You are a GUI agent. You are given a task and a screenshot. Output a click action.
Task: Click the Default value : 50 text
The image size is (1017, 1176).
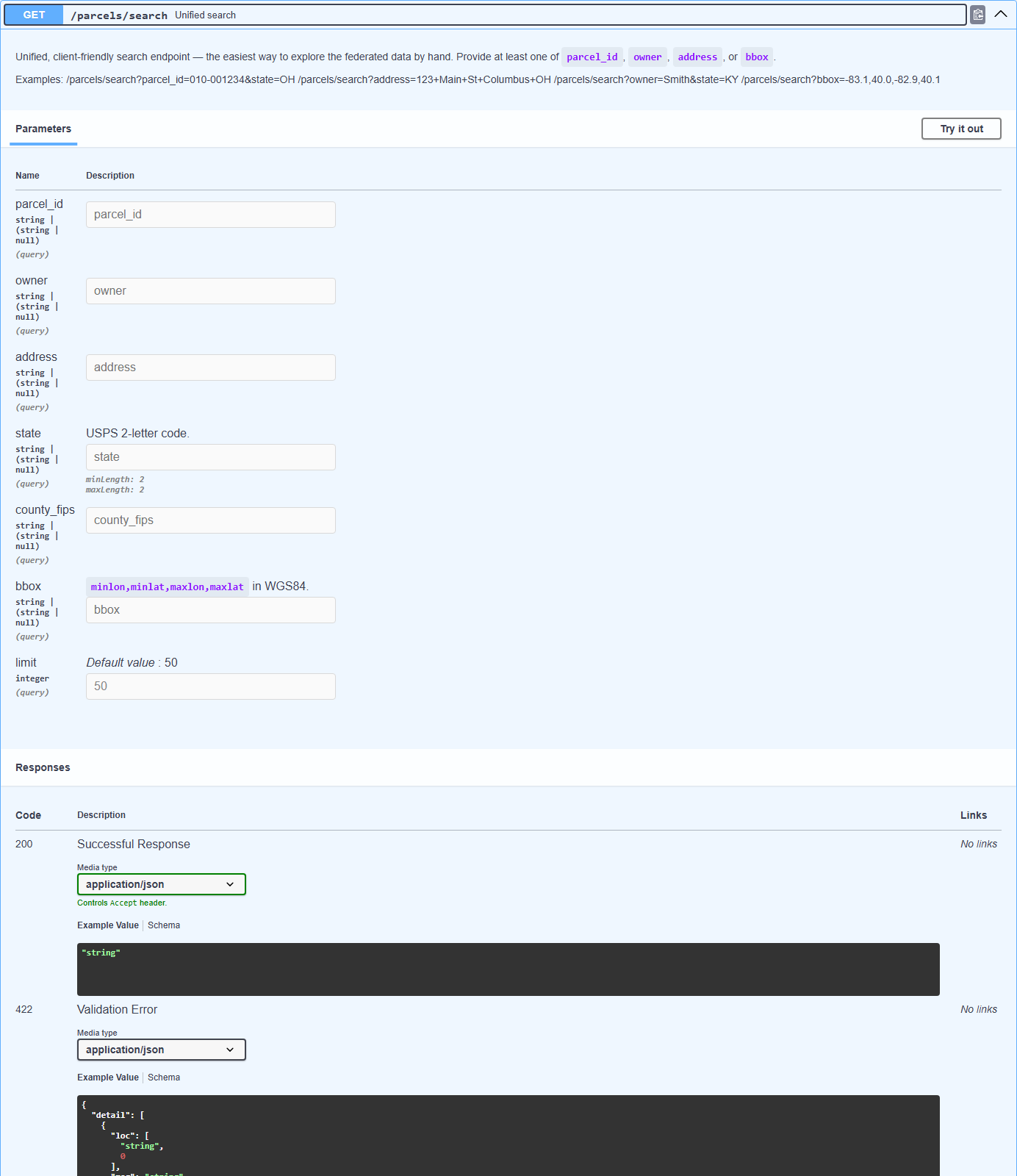click(x=132, y=663)
